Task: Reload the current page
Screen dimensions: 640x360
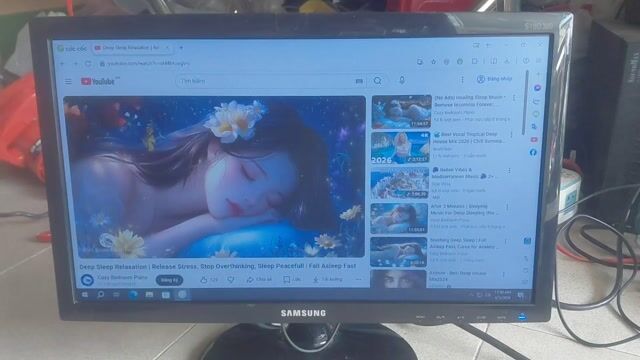Action: pyautogui.click(x=88, y=64)
